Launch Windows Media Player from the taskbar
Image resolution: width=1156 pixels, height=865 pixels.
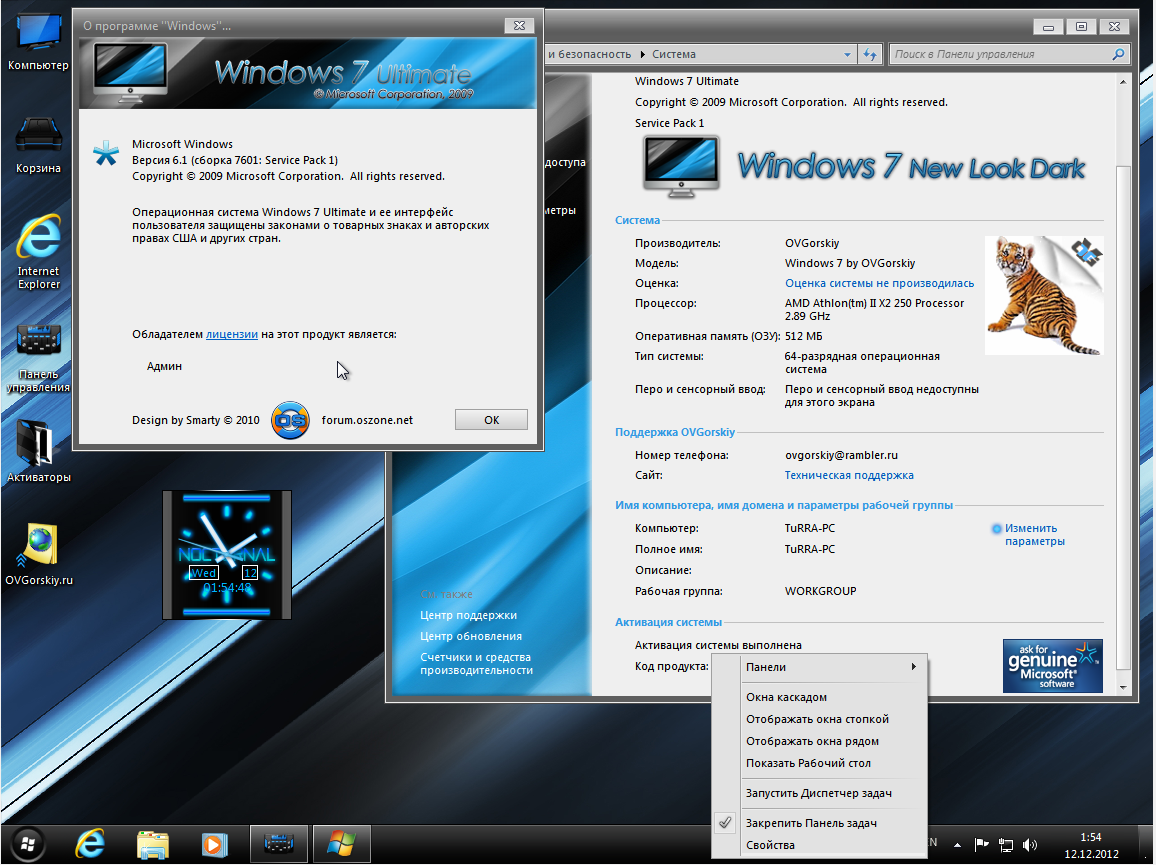[x=212, y=845]
